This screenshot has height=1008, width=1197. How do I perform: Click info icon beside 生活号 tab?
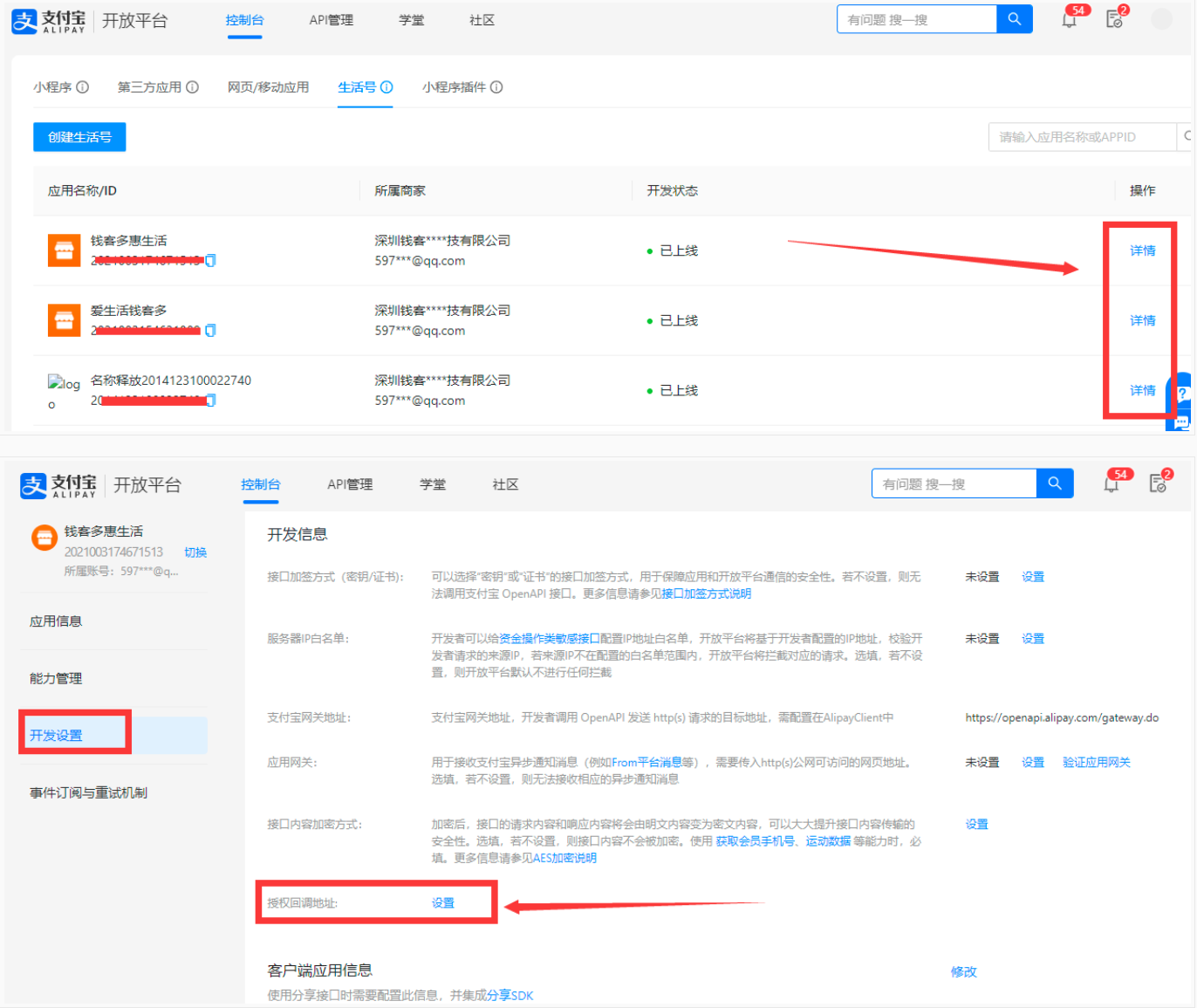pyautogui.click(x=386, y=87)
